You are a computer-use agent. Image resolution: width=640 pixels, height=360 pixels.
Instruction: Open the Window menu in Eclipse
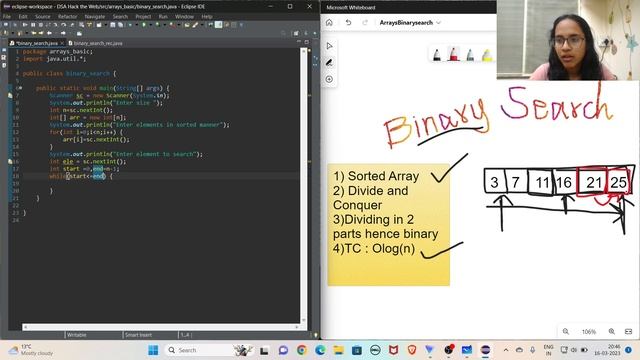point(184,16)
